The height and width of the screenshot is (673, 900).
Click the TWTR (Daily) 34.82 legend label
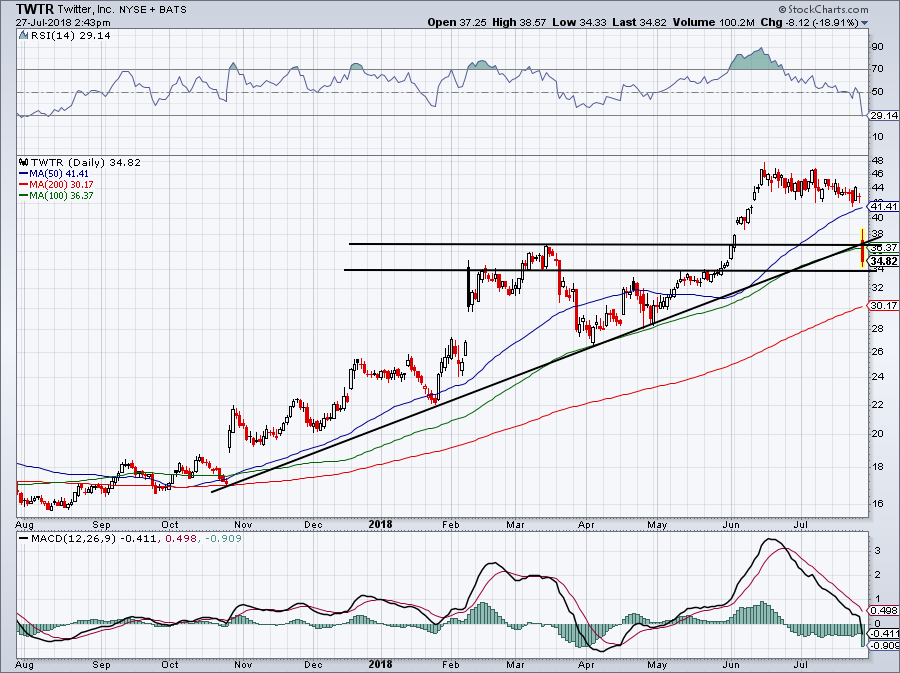86,163
